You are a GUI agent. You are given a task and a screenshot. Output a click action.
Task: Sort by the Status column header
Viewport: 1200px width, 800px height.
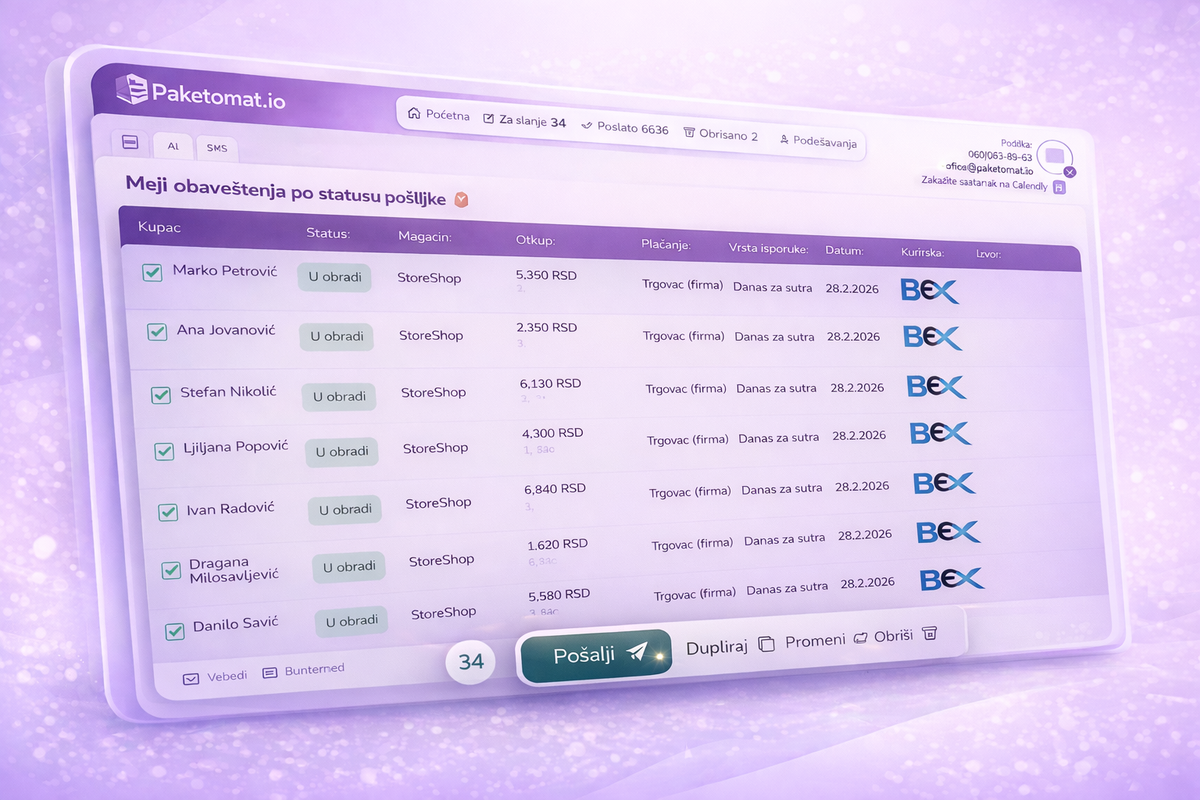[x=327, y=233]
